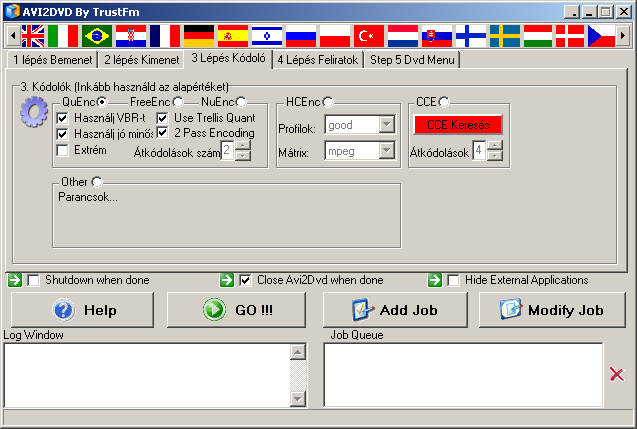Select the HCEnc encoder radio button
637x429 pixels.
pyautogui.click(x=327, y=102)
